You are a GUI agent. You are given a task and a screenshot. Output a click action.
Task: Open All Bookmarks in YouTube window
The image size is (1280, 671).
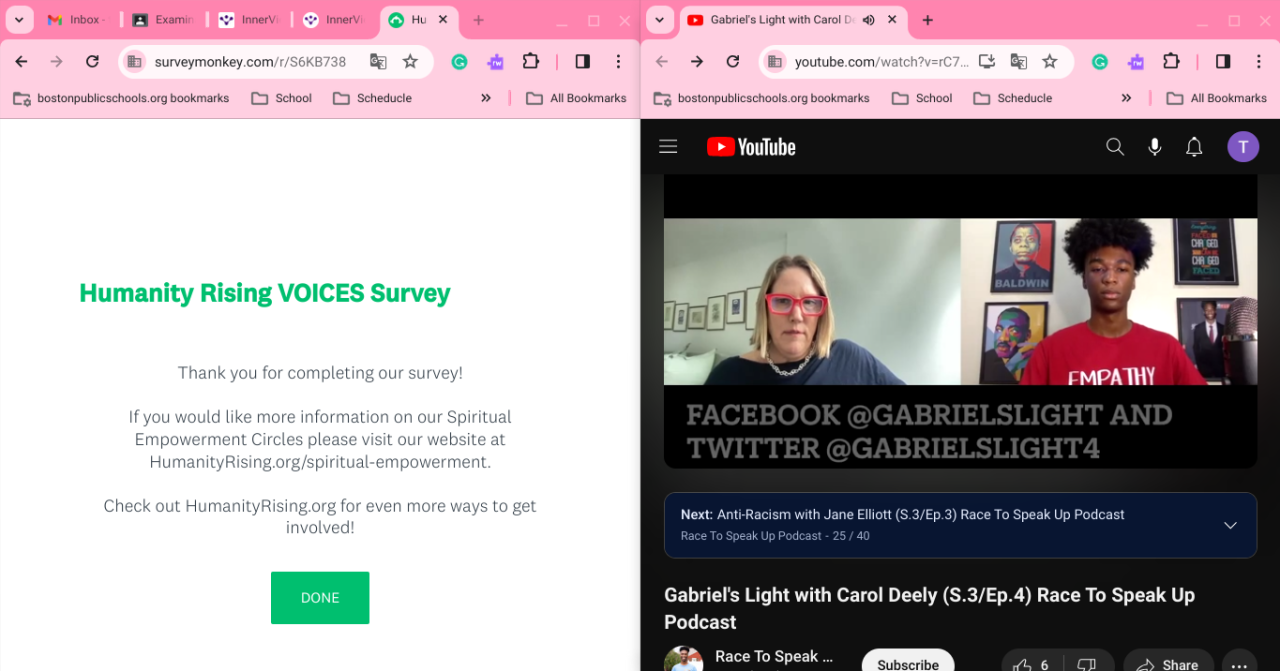(x=1216, y=98)
